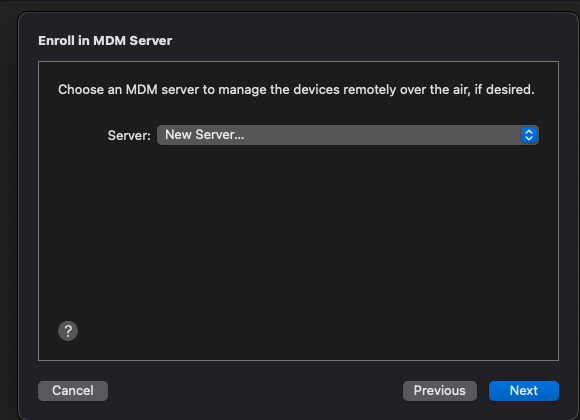Click the round gray help button
Screen dimensions: 580x420
coord(68,331)
